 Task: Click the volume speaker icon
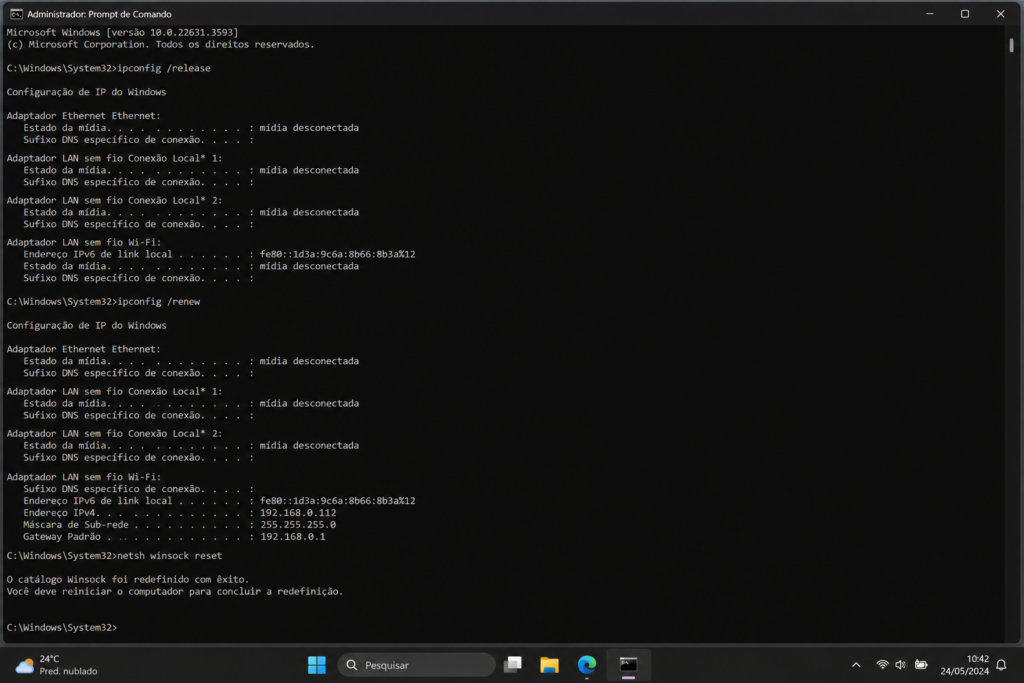(901, 665)
